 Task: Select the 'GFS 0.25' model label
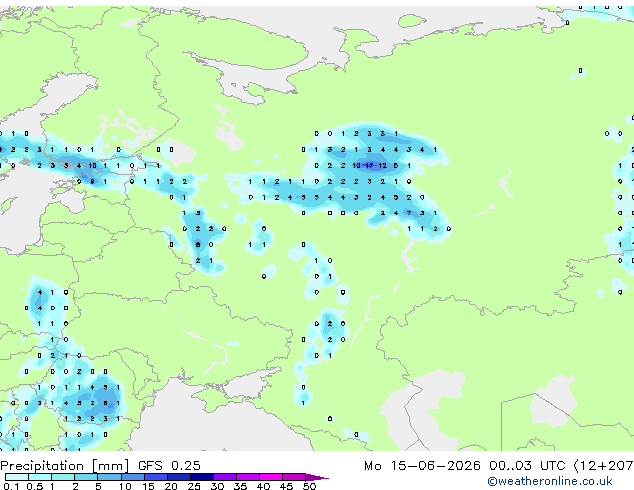point(169,466)
